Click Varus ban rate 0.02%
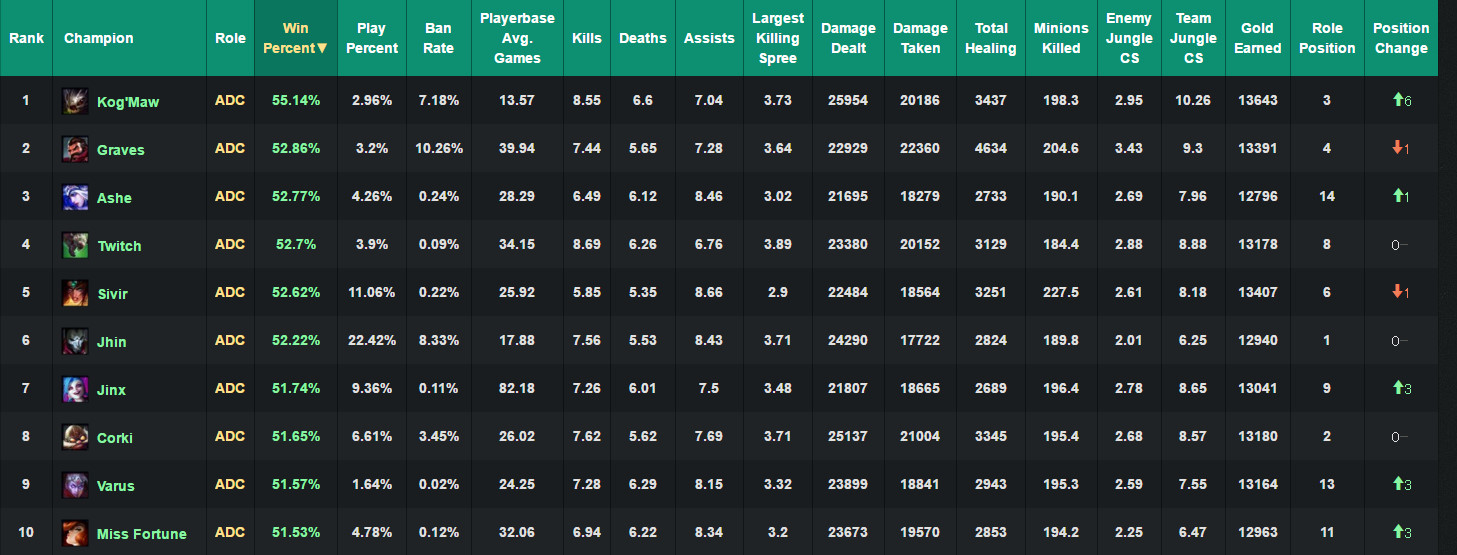 (438, 484)
